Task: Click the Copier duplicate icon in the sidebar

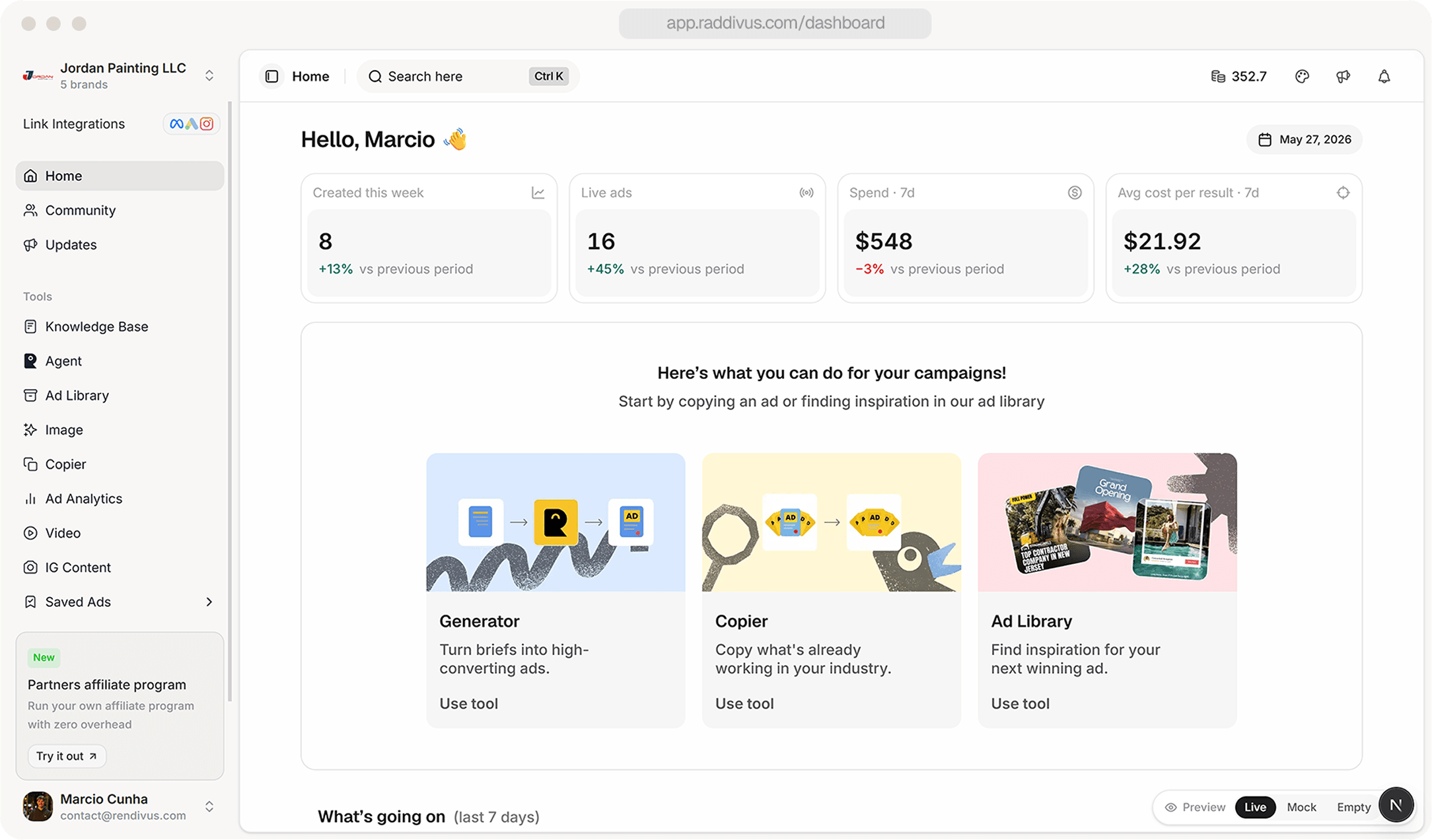Action: pyautogui.click(x=30, y=464)
